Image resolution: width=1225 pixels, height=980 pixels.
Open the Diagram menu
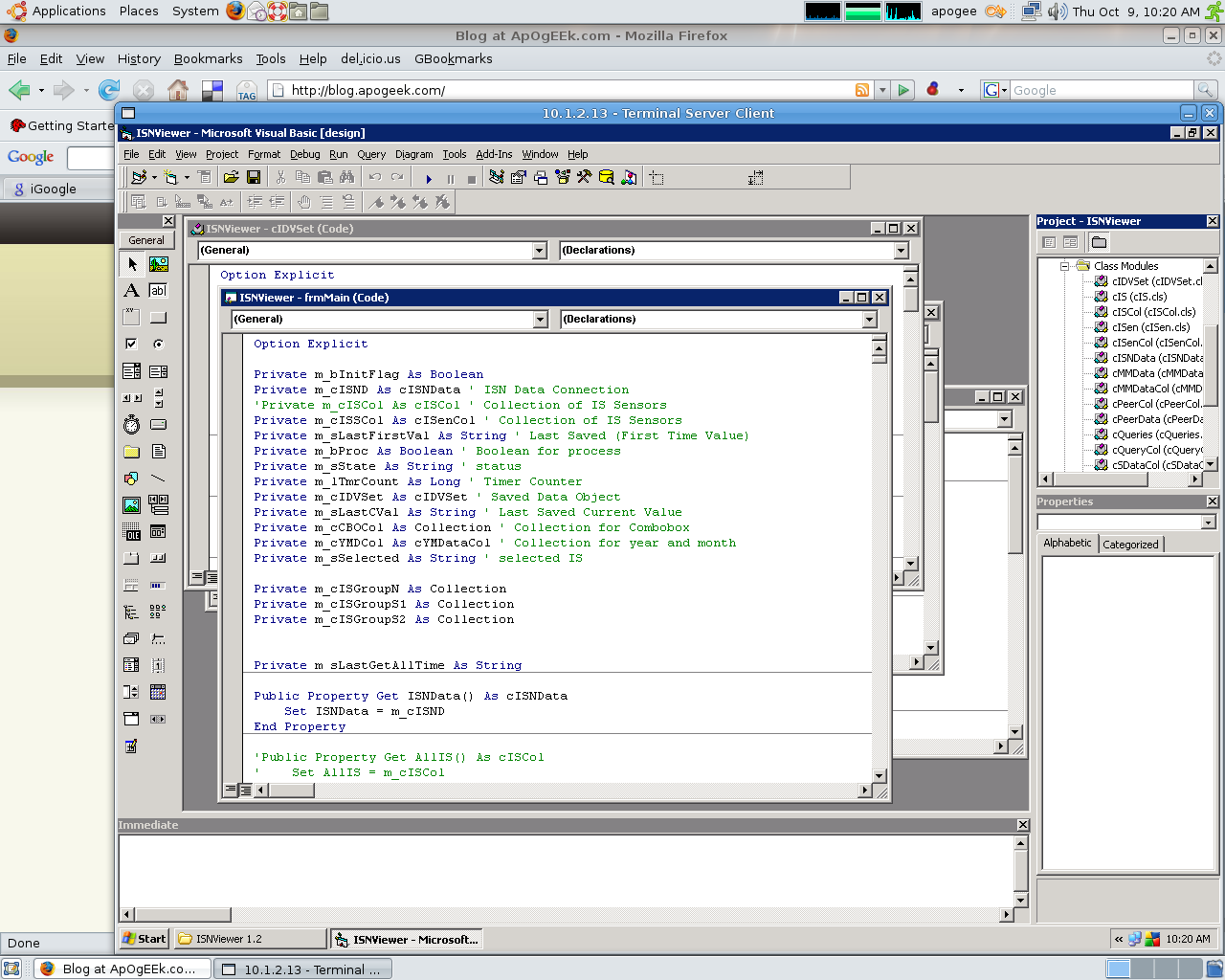click(413, 154)
